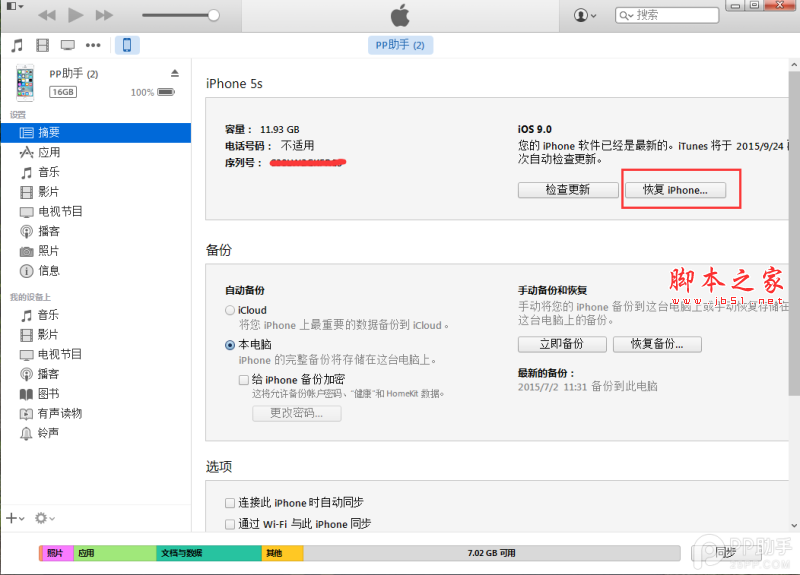
Task: Click the 恢复 iPhone... button
Action: (x=675, y=190)
